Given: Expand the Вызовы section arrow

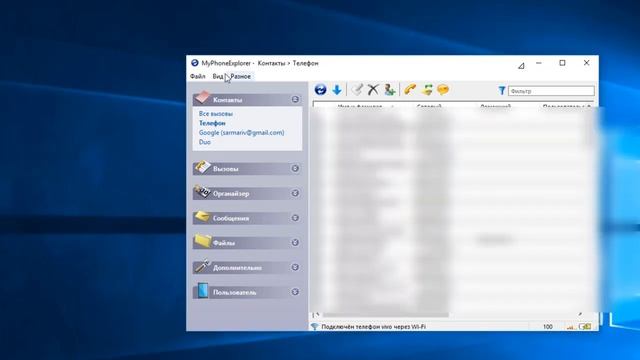Looking at the screenshot, I should point(295,168).
